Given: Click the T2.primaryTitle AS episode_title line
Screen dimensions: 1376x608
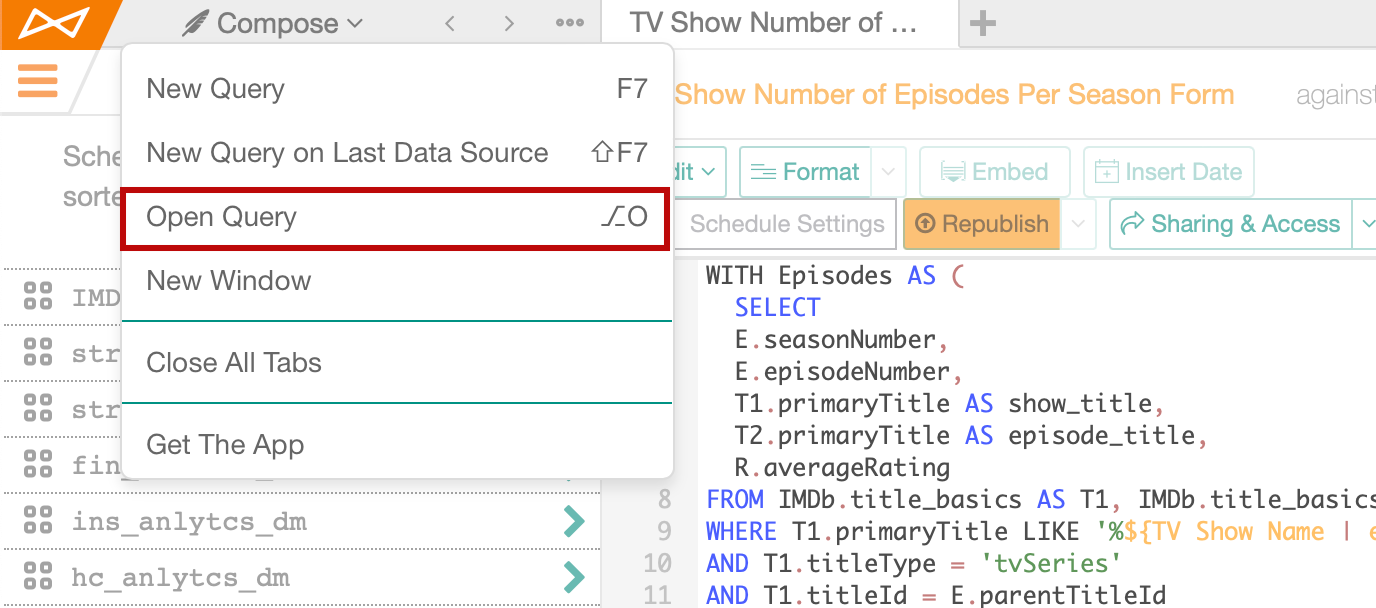Looking at the screenshot, I should [x=971, y=435].
